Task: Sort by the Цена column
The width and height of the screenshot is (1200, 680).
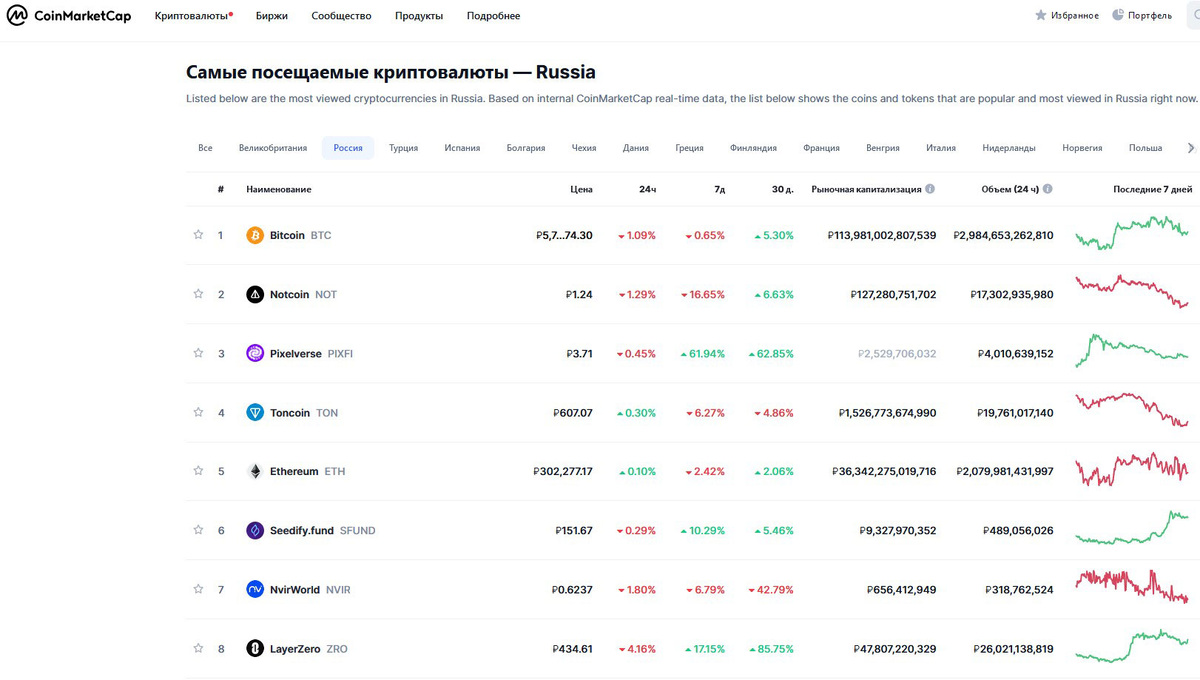Action: (581, 189)
